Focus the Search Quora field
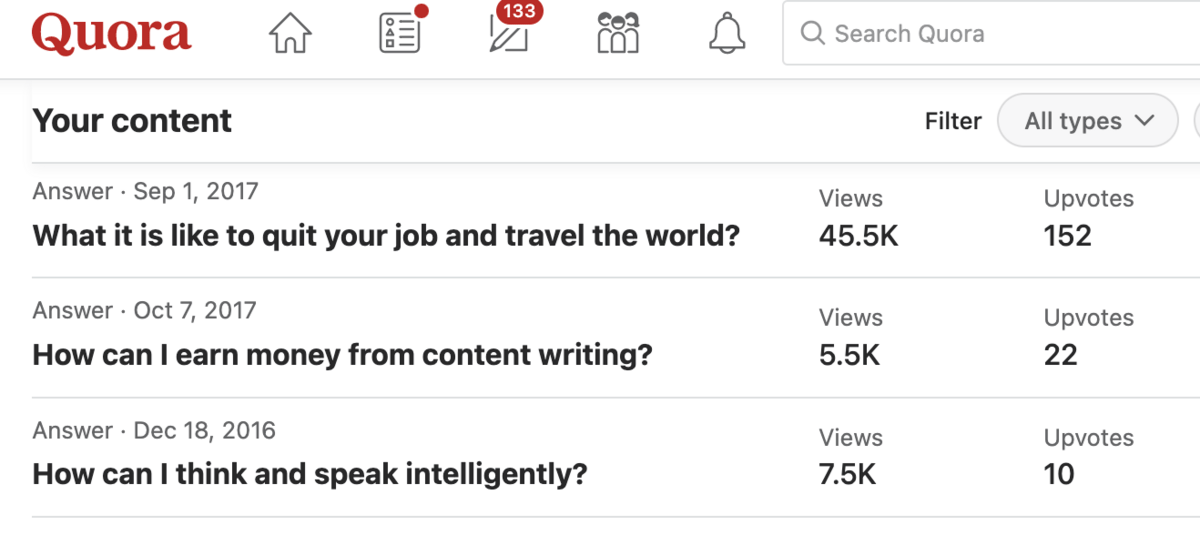1200x535 pixels. (x=991, y=33)
